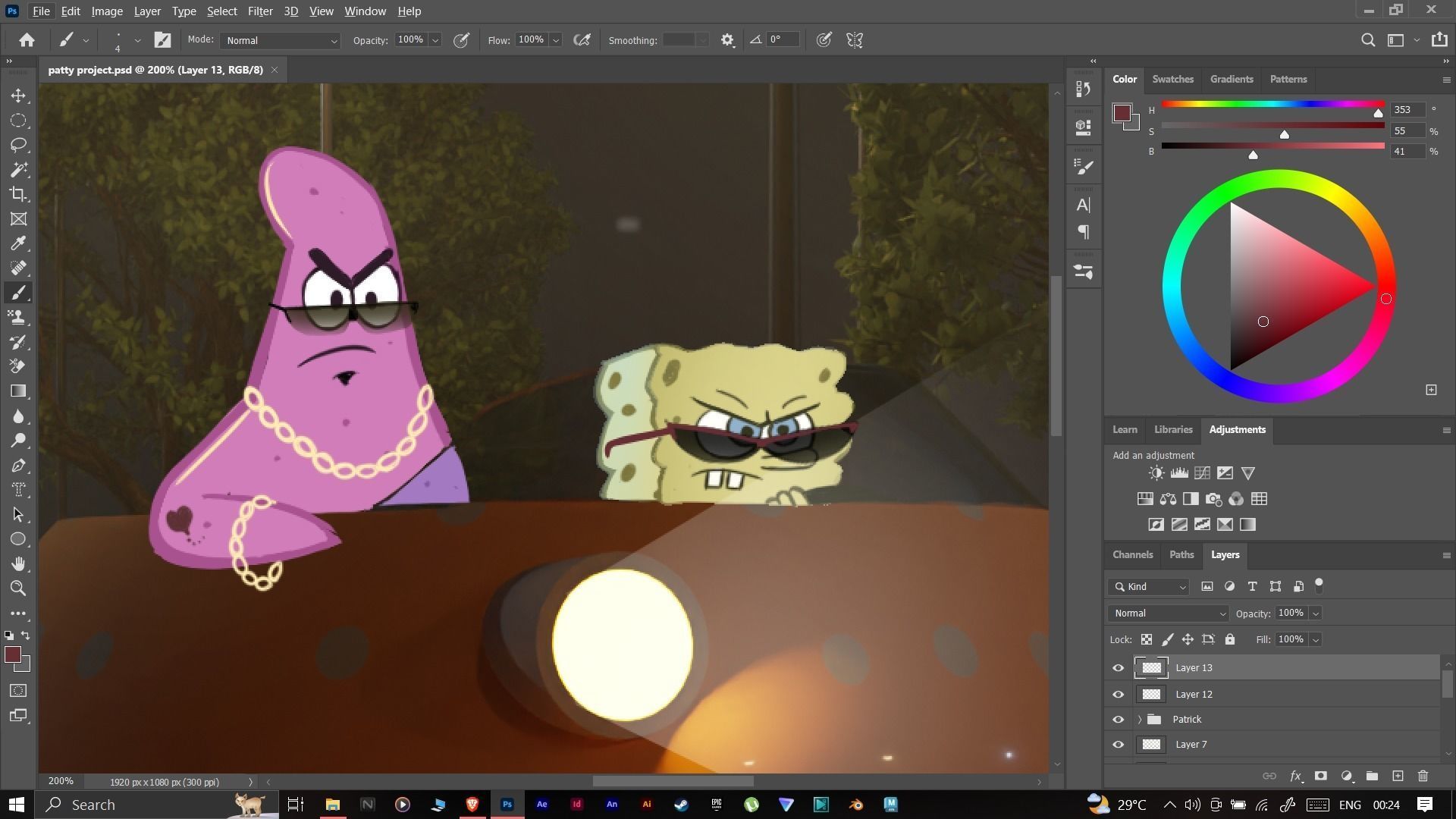Add a layer mask
The width and height of the screenshot is (1456, 819).
click(x=1321, y=776)
